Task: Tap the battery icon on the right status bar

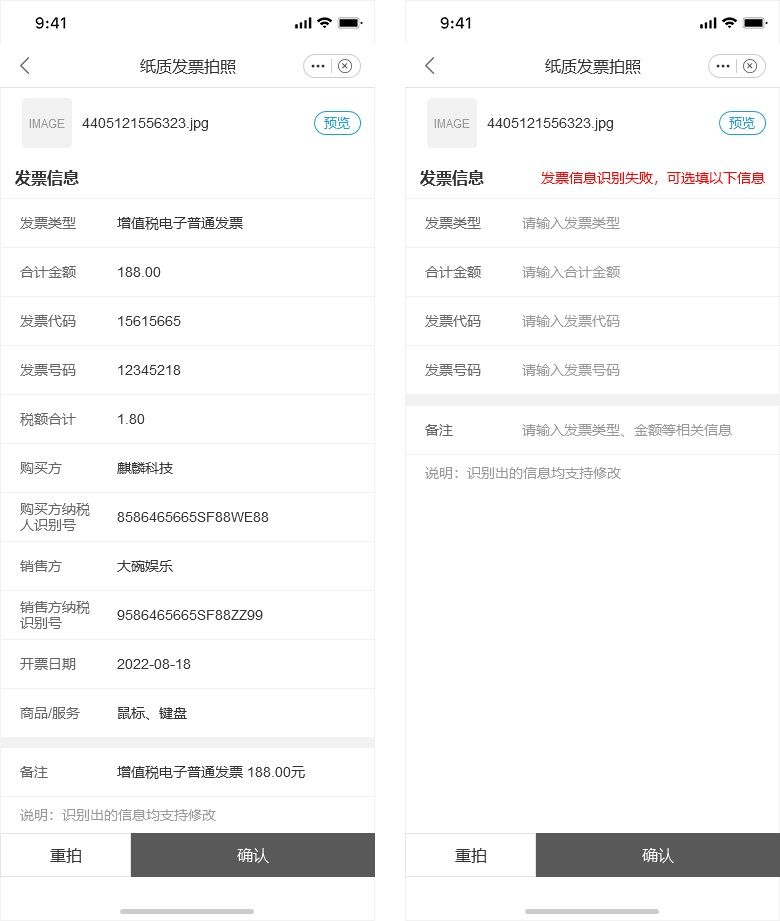Action: pos(756,23)
